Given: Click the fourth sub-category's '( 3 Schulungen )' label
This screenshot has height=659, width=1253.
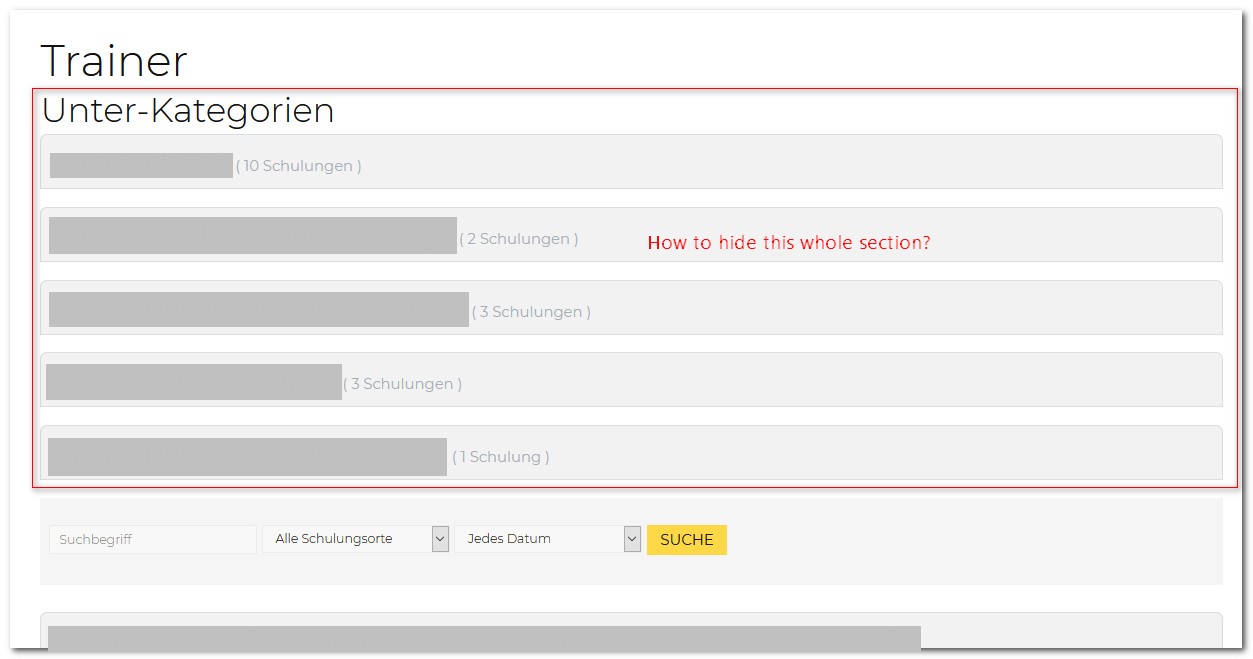Looking at the screenshot, I should click(402, 384).
